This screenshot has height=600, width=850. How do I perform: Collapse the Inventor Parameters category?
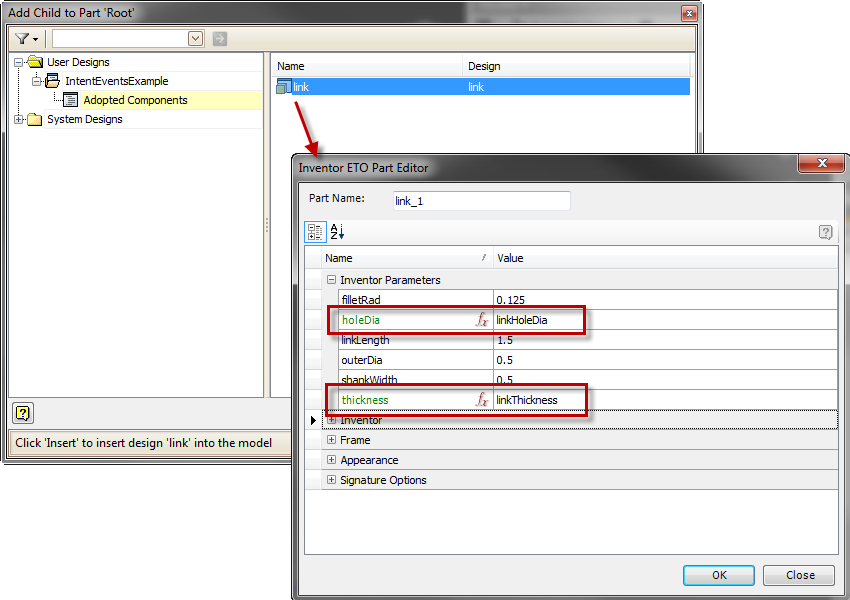331,280
